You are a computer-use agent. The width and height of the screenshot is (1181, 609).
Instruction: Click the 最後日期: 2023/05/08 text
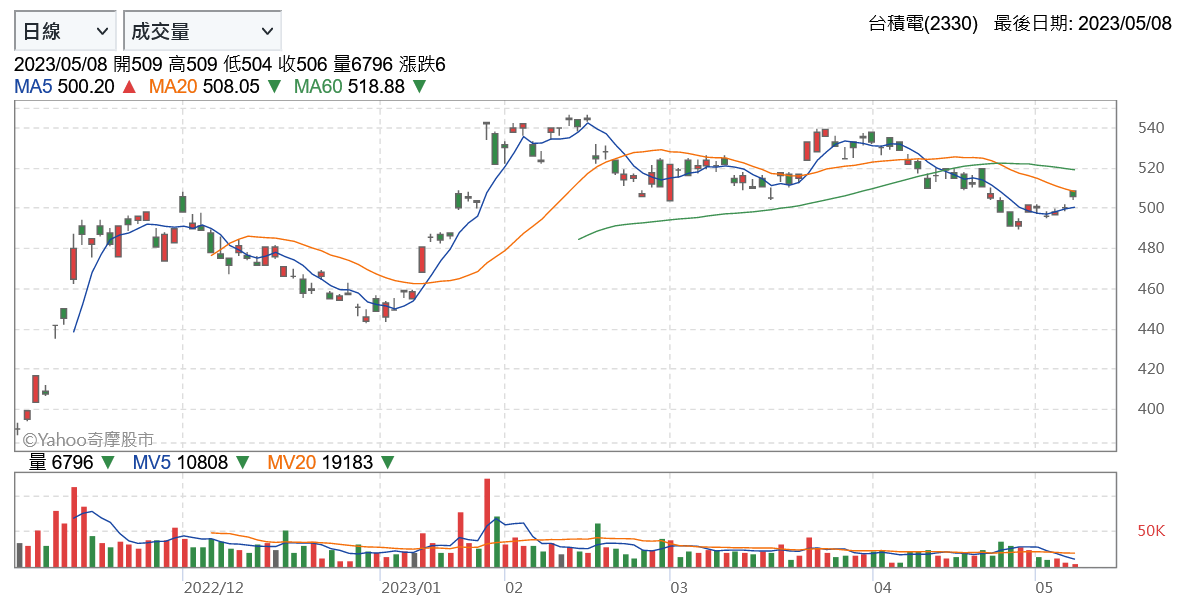point(1083,23)
